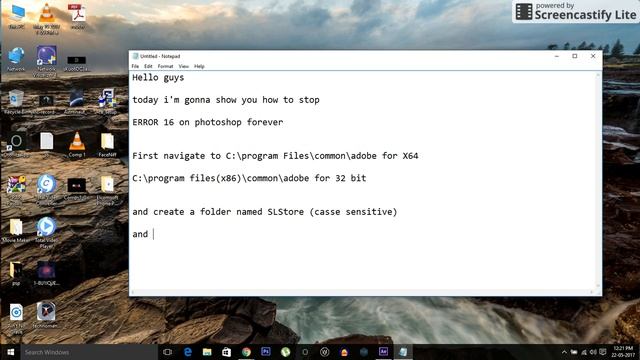Open Photoshop from the taskbar
640x360 pixels.
click(x=266, y=352)
